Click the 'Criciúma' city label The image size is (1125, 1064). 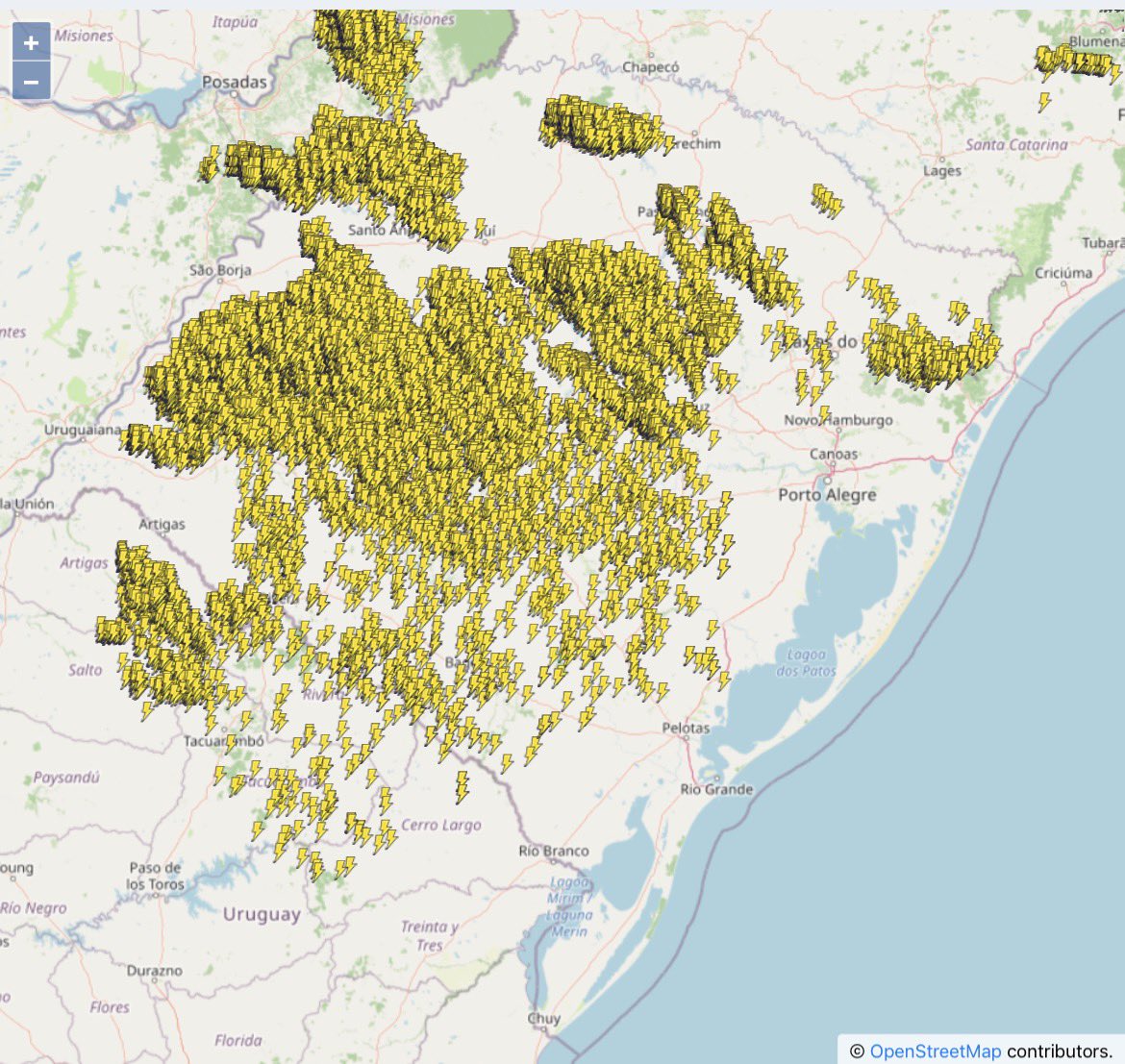click(1062, 273)
